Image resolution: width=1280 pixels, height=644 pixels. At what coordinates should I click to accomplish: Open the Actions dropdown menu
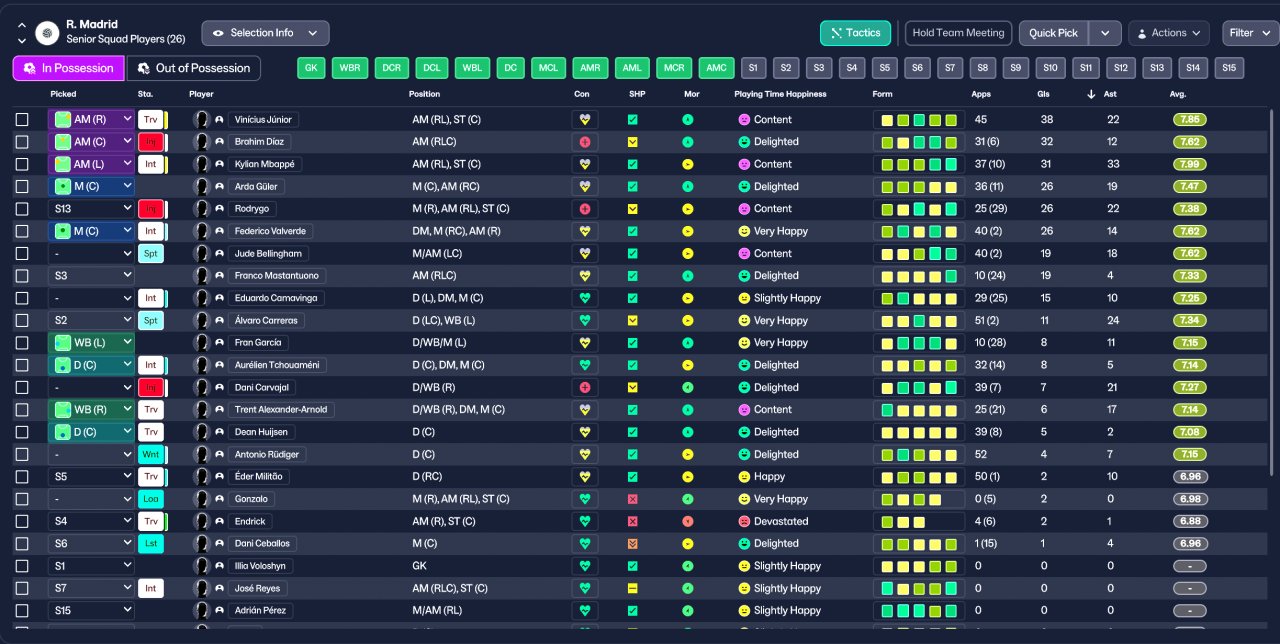click(1169, 33)
